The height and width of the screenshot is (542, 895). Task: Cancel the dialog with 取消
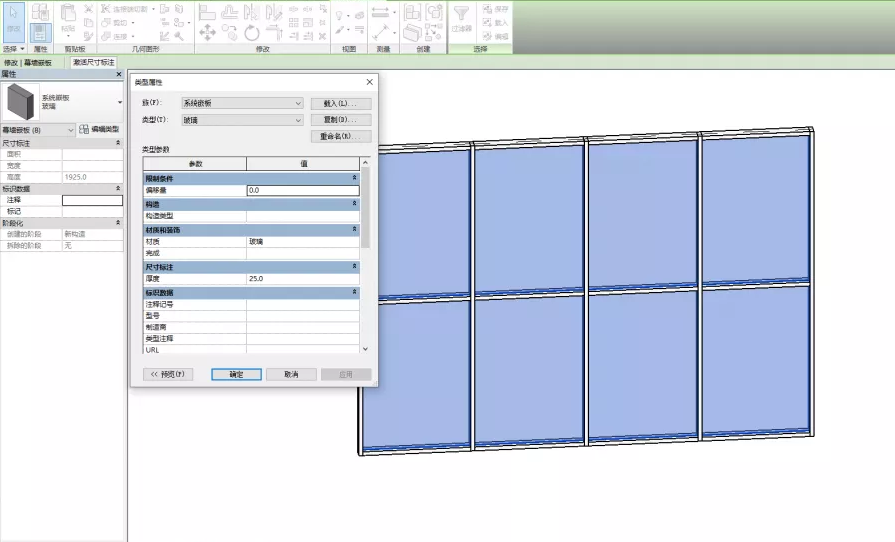tap(291, 374)
